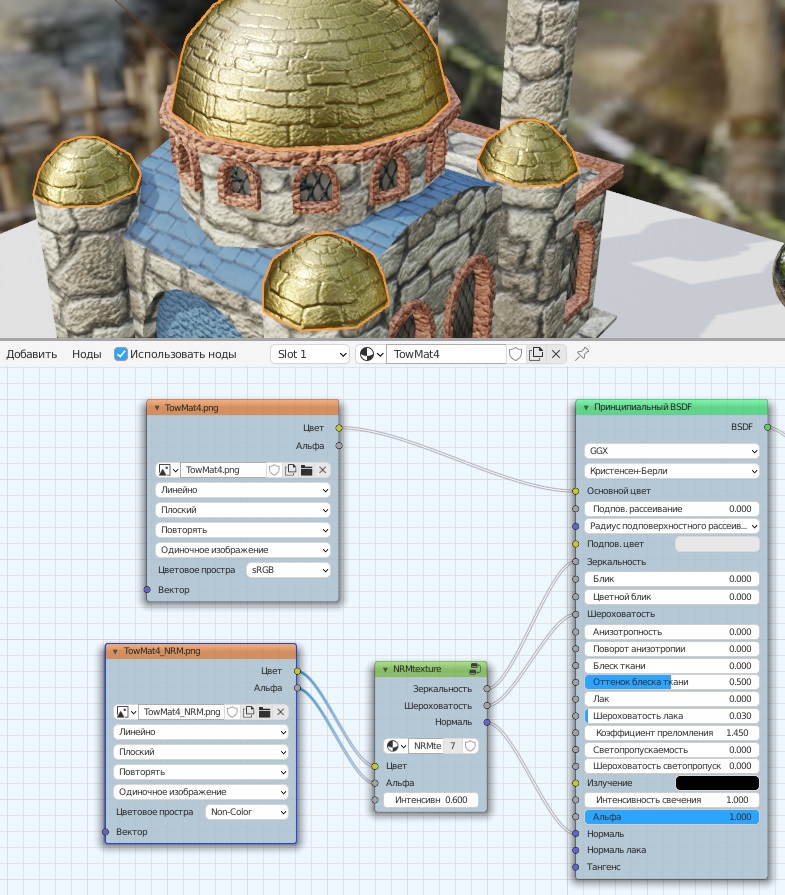Click the Интенсивность свечения 1.000 field
Viewport: 785px width, 895px height.
click(672, 800)
